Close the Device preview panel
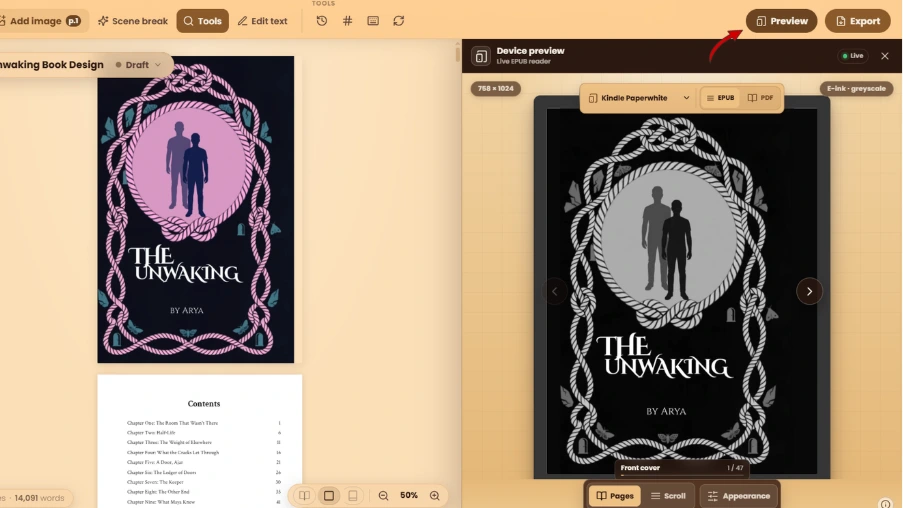The height and width of the screenshot is (508, 903). click(885, 56)
